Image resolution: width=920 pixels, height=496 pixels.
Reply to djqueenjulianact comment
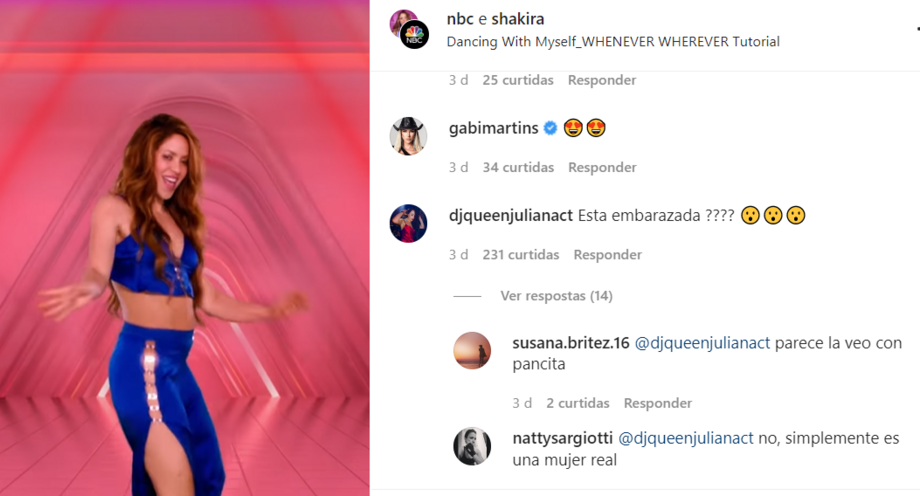click(607, 255)
